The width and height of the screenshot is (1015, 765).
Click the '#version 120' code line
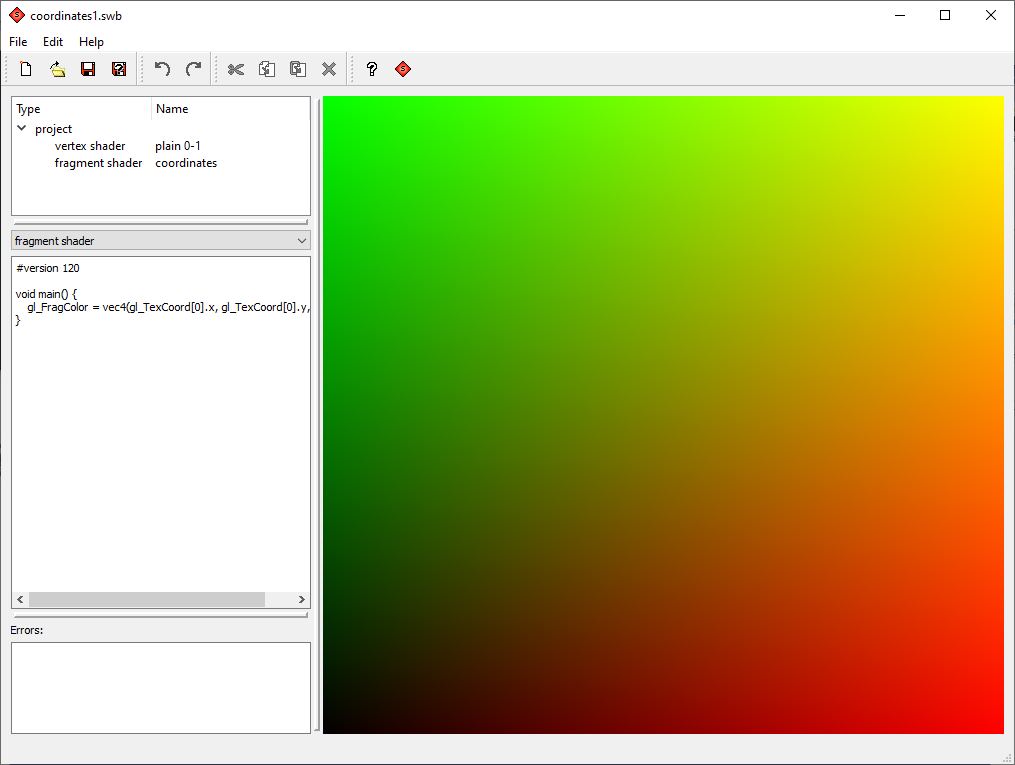click(48, 268)
